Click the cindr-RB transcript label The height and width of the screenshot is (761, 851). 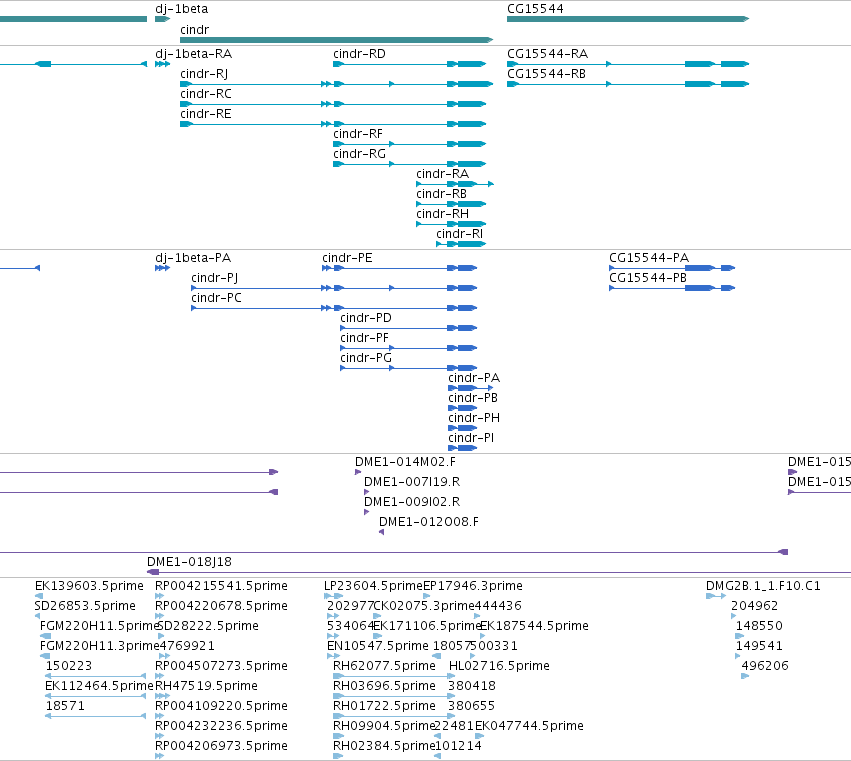[441, 194]
